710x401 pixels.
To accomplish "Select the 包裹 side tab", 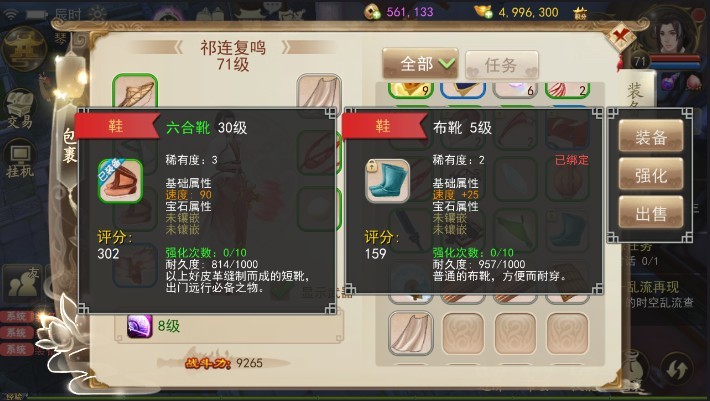I will tap(70, 145).
